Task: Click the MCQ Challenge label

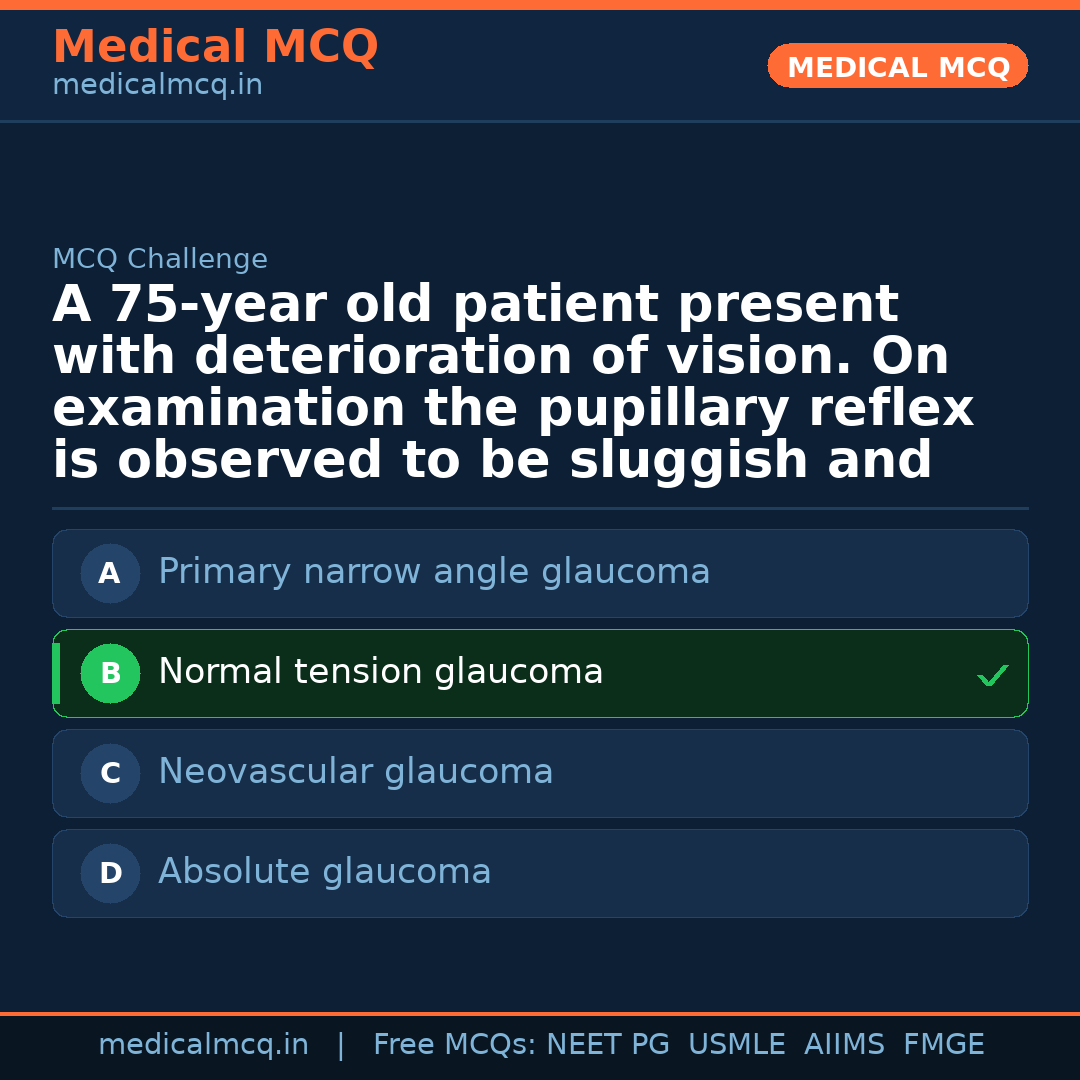Action: point(160,260)
